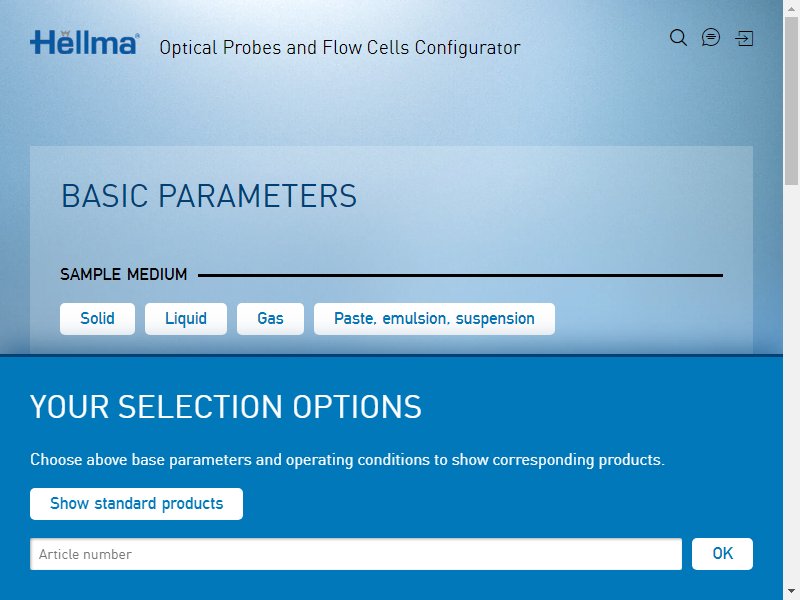Click the Optical Probes and Flow Cells Configurator title
800x600 pixels.
click(x=340, y=47)
